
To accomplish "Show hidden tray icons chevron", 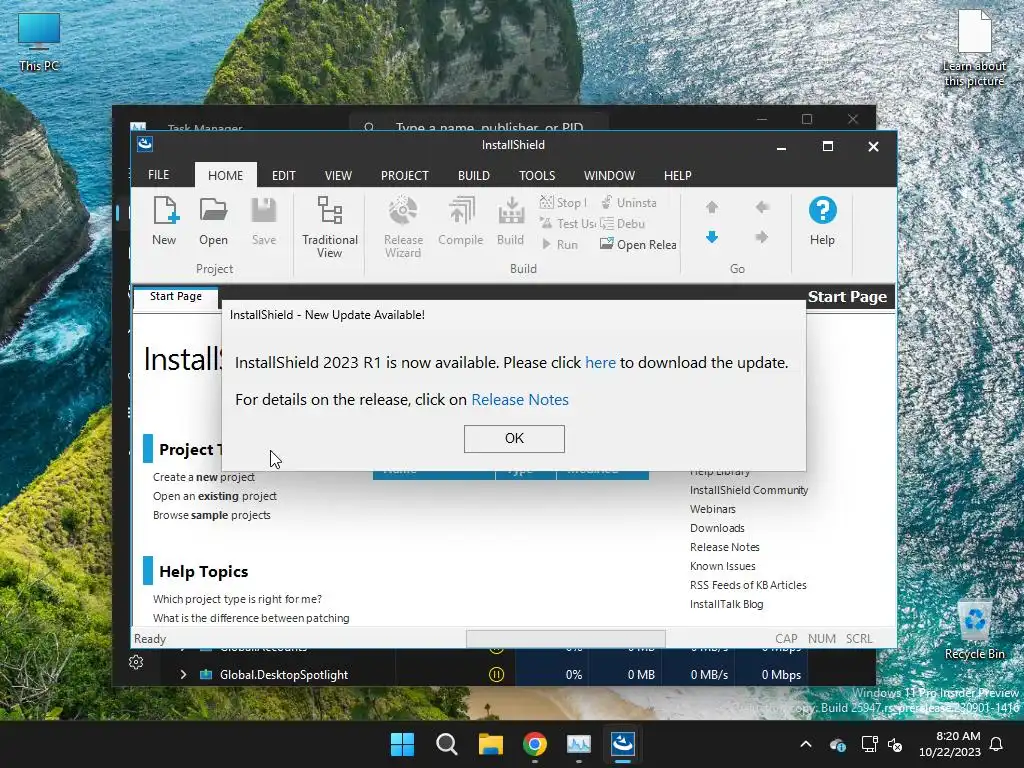I will [806, 744].
